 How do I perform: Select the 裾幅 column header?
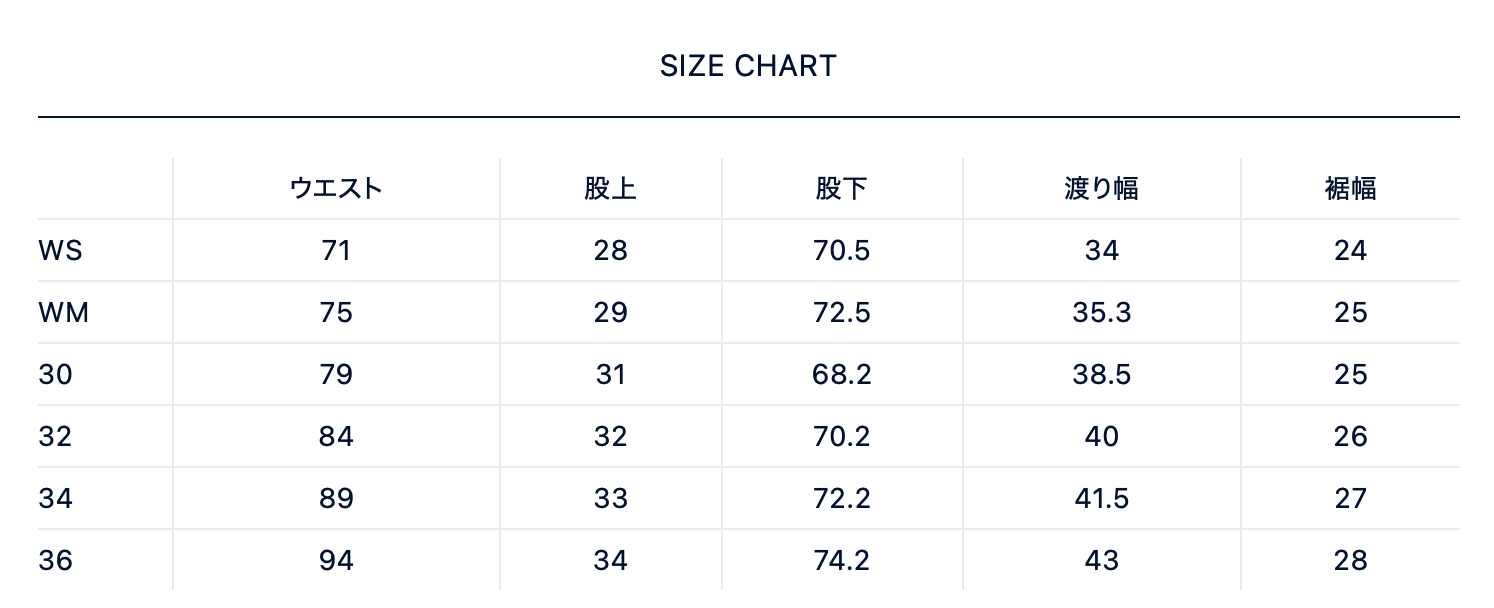click(1350, 188)
